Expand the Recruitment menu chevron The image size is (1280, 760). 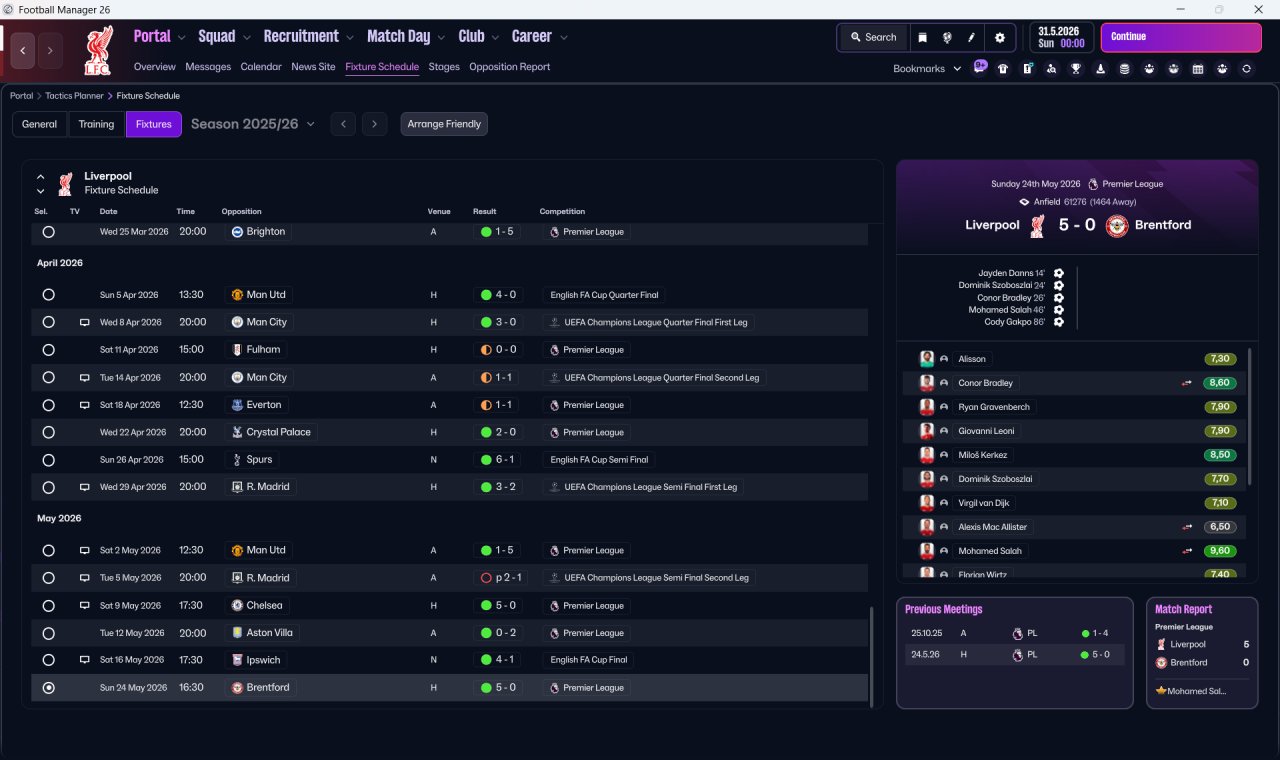coord(350,37)
